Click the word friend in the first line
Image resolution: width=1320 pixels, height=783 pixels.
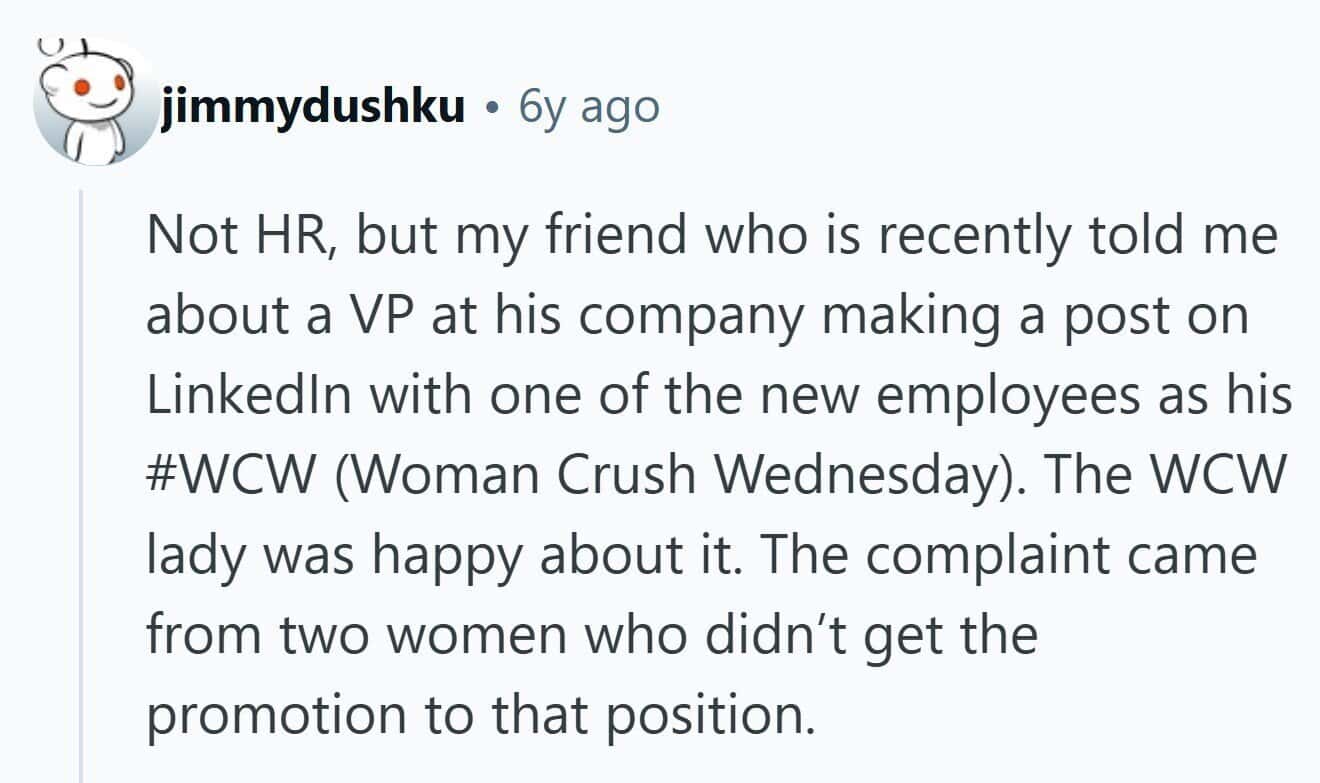545,236
